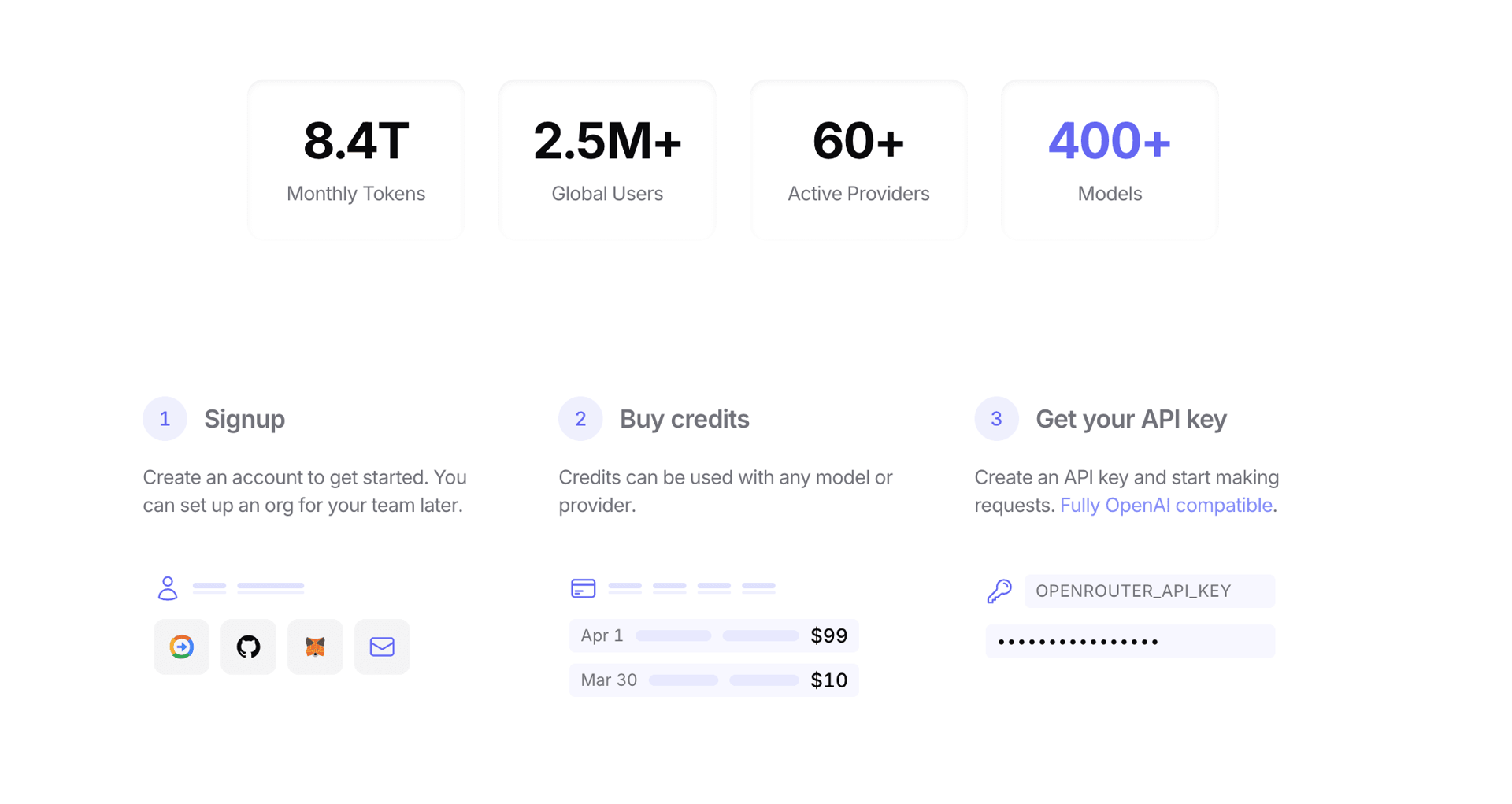Select the Apr 1 $99 transaction row
Image resolution: width=1512 pixels, height=804 pixels.
pyautogui.click(x=713, y=635)
